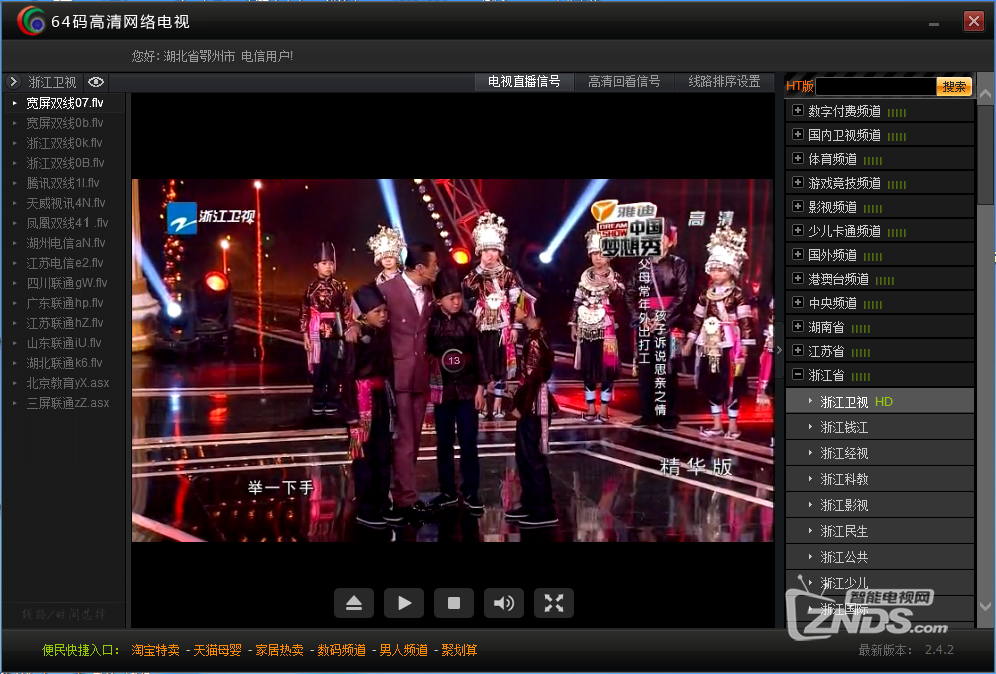Expand the 国外频道 category
The image size is (996, 674).
(798, 255)
